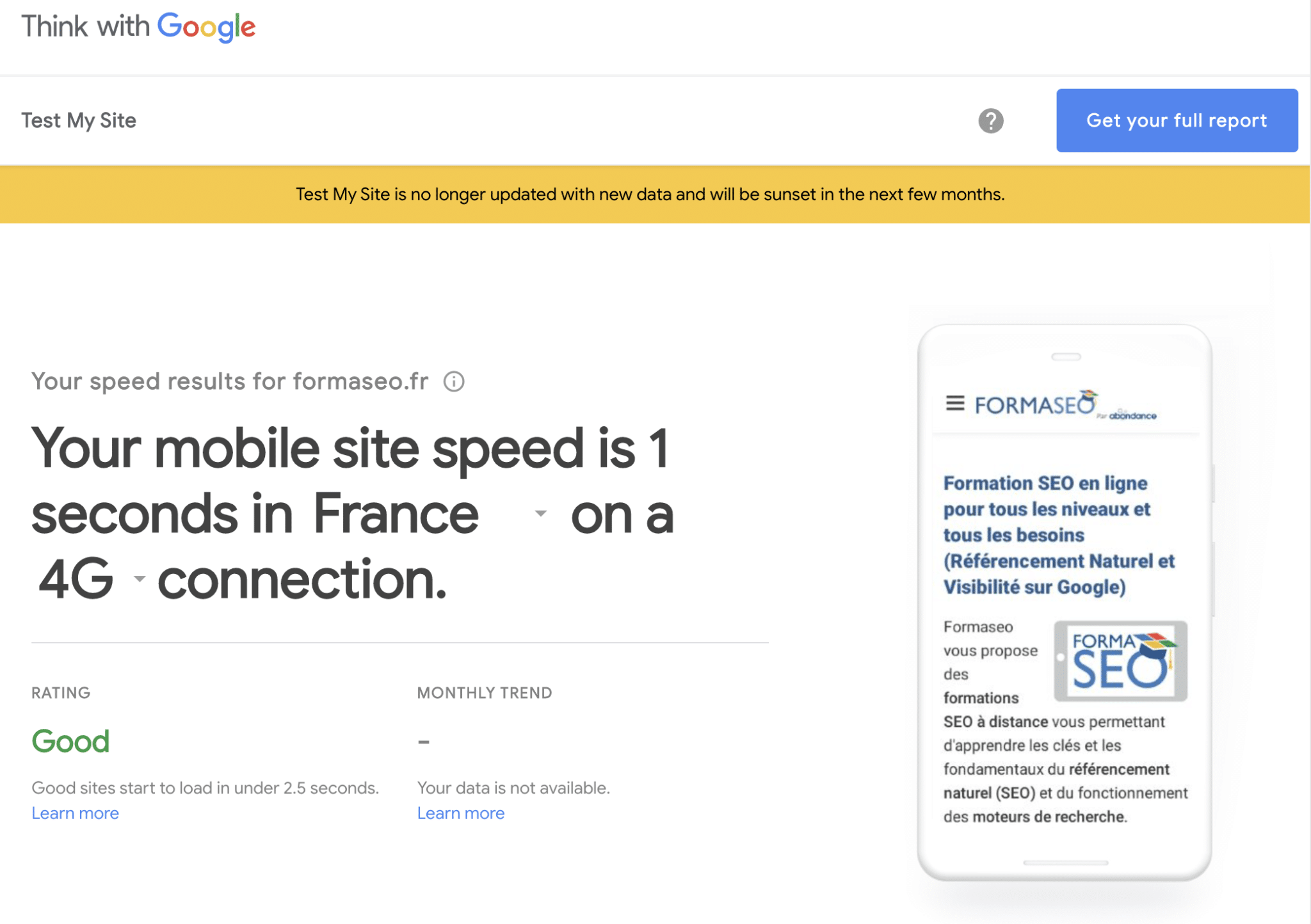Select the dash under Monthly Trend
Screen dimensions: 1311x924
point(424,741)
